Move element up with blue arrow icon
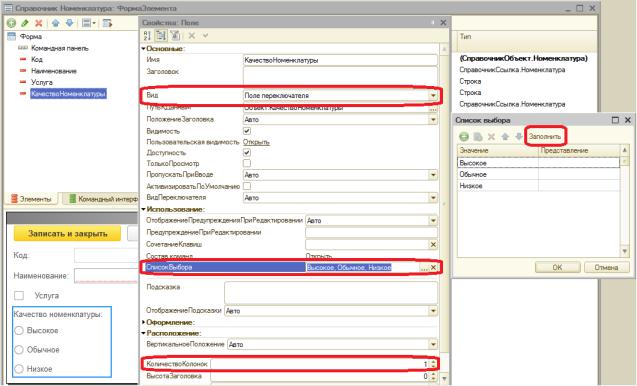 pyautogui.click(x=56, y=23)
